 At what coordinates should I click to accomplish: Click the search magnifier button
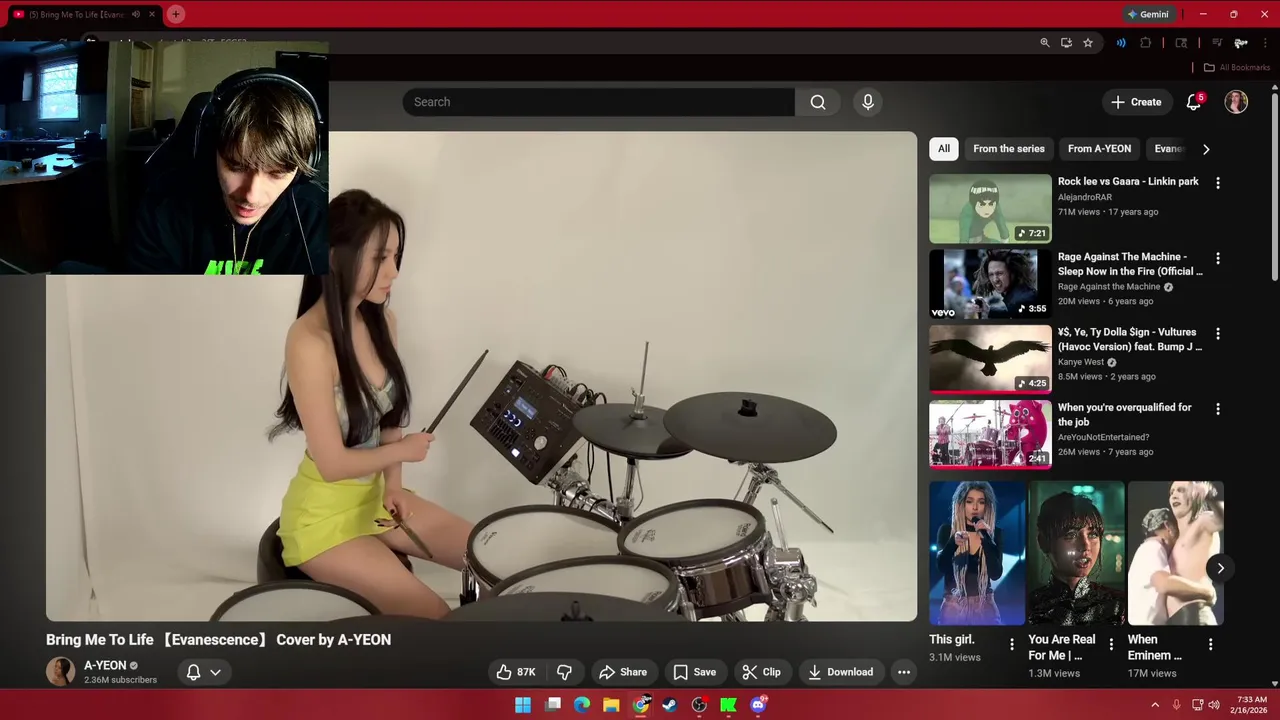(x=818, y=102)
